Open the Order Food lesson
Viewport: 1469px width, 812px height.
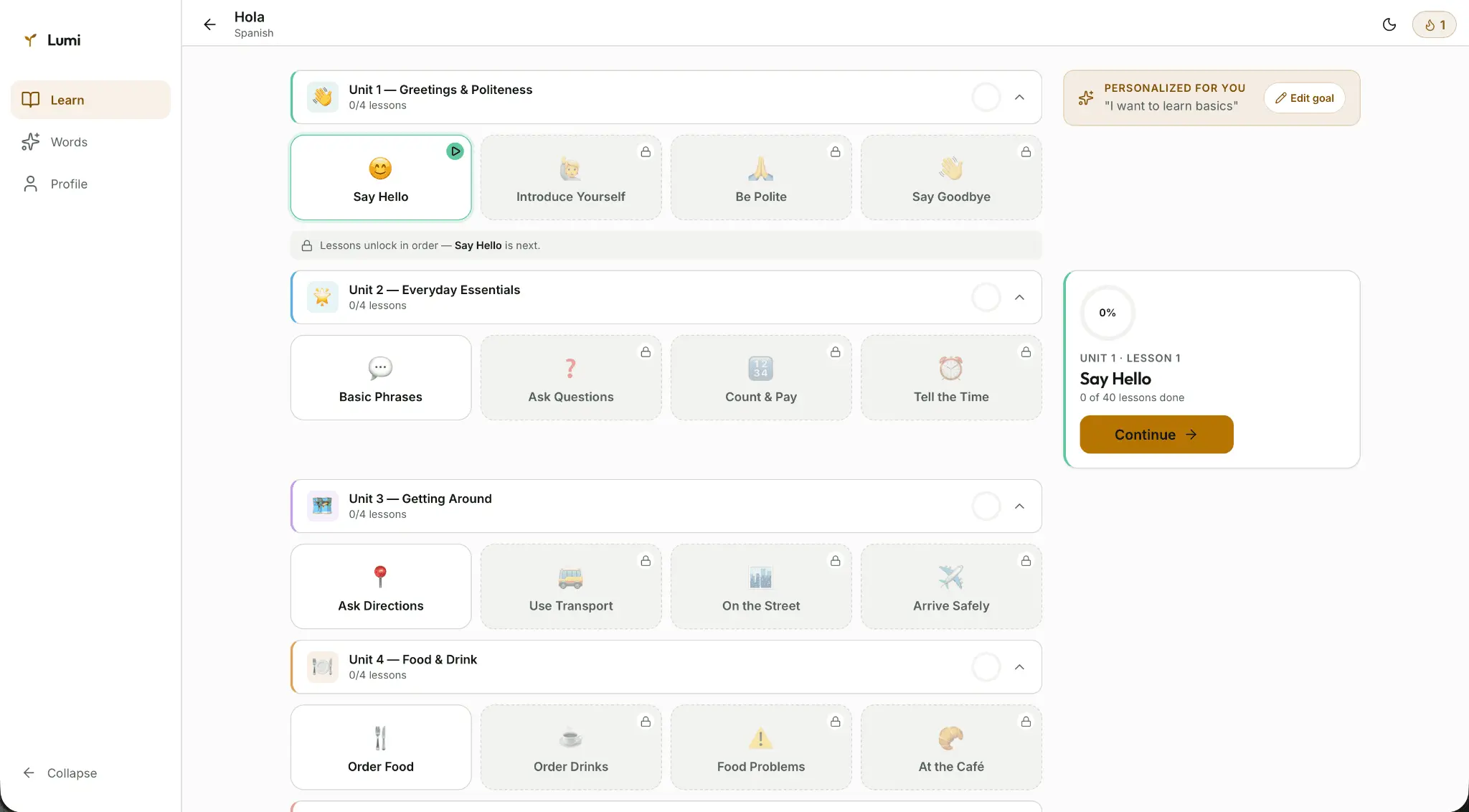point(381,747)
